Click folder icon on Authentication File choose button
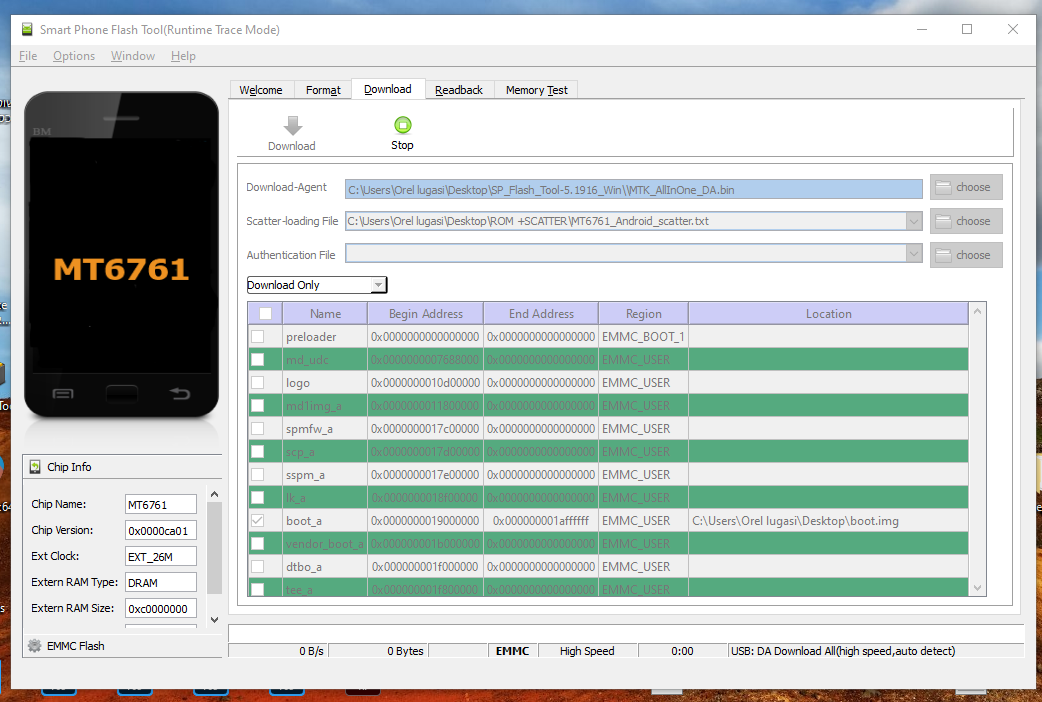Screen dimensions: 1042x702 (943, 255)
